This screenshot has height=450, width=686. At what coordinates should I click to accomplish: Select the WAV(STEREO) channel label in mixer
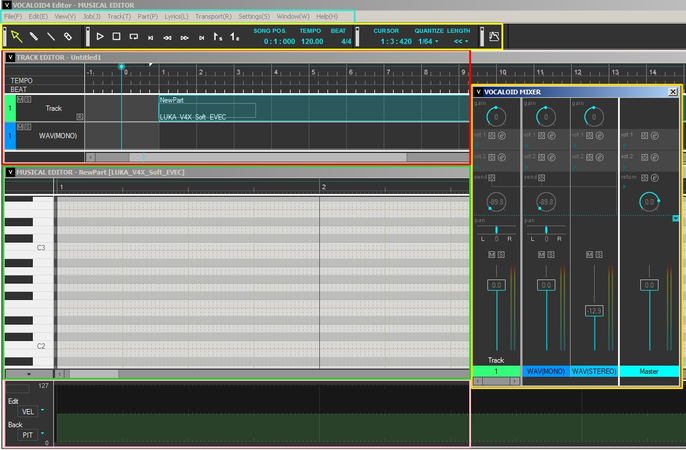click(x=594, y=371)
